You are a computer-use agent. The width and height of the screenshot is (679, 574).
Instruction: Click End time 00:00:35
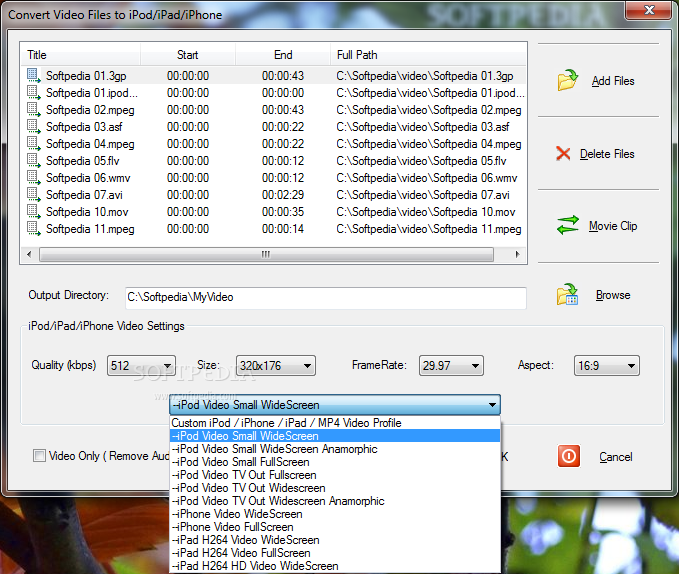(x=283, y=212)
